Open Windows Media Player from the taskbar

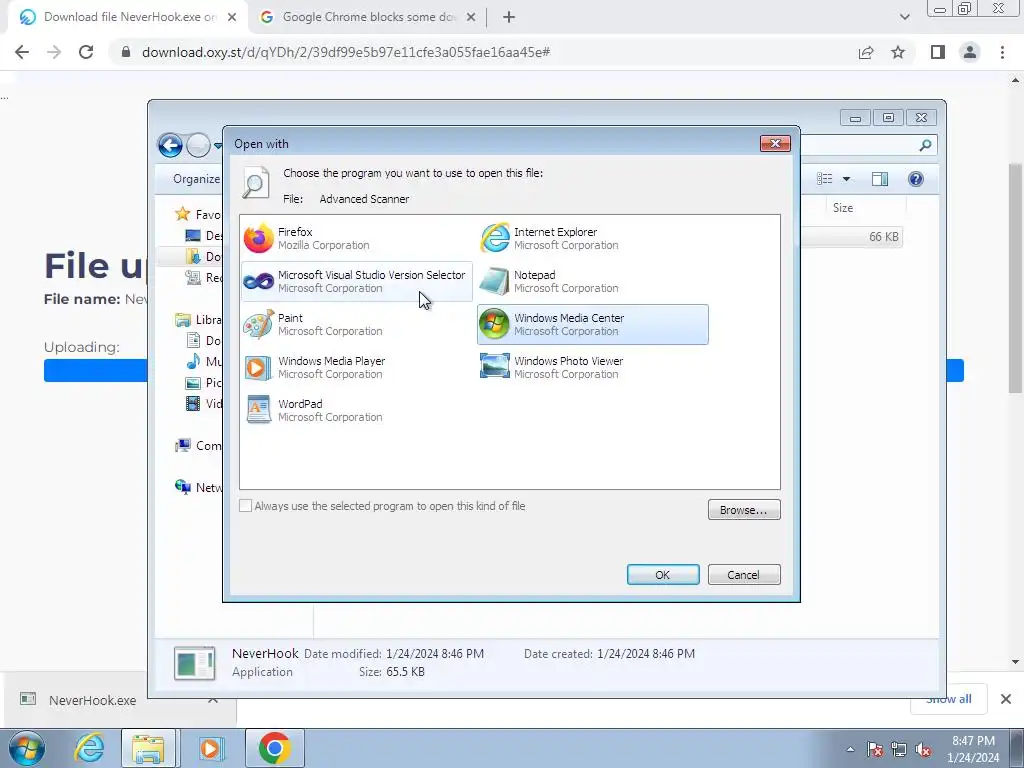pyautogui.click(x=210, y=748)
